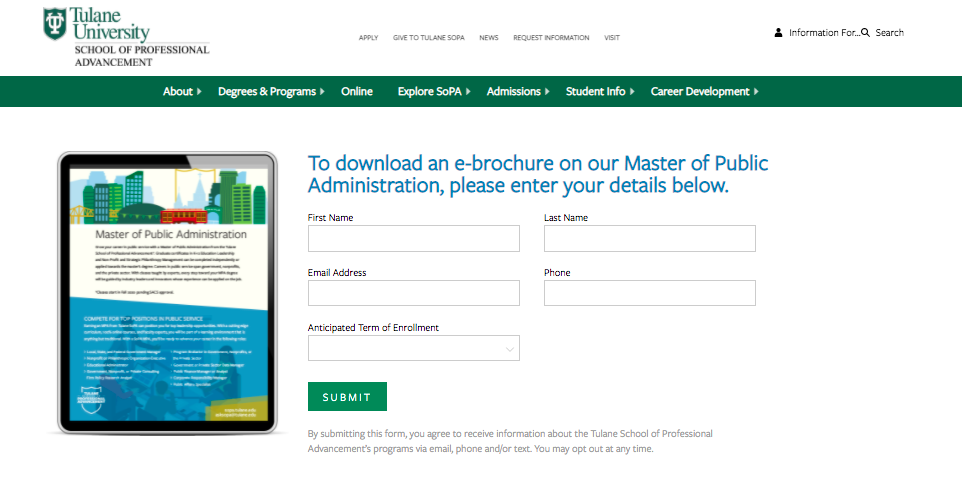Expand the About menu arrow
The width and height of the screenshot is (962, 490).
coord(199,92)
